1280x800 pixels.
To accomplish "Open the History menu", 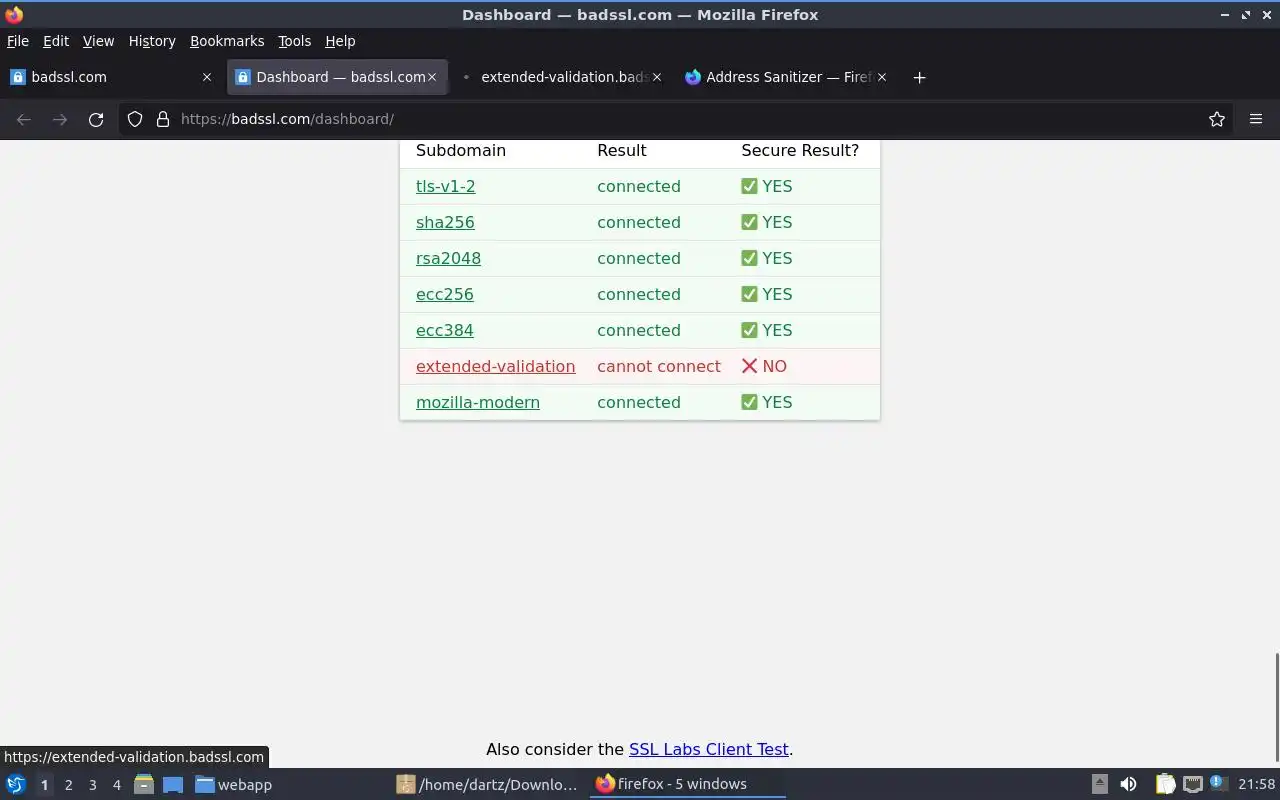I will pyautogui.click(x=152, y=41).
